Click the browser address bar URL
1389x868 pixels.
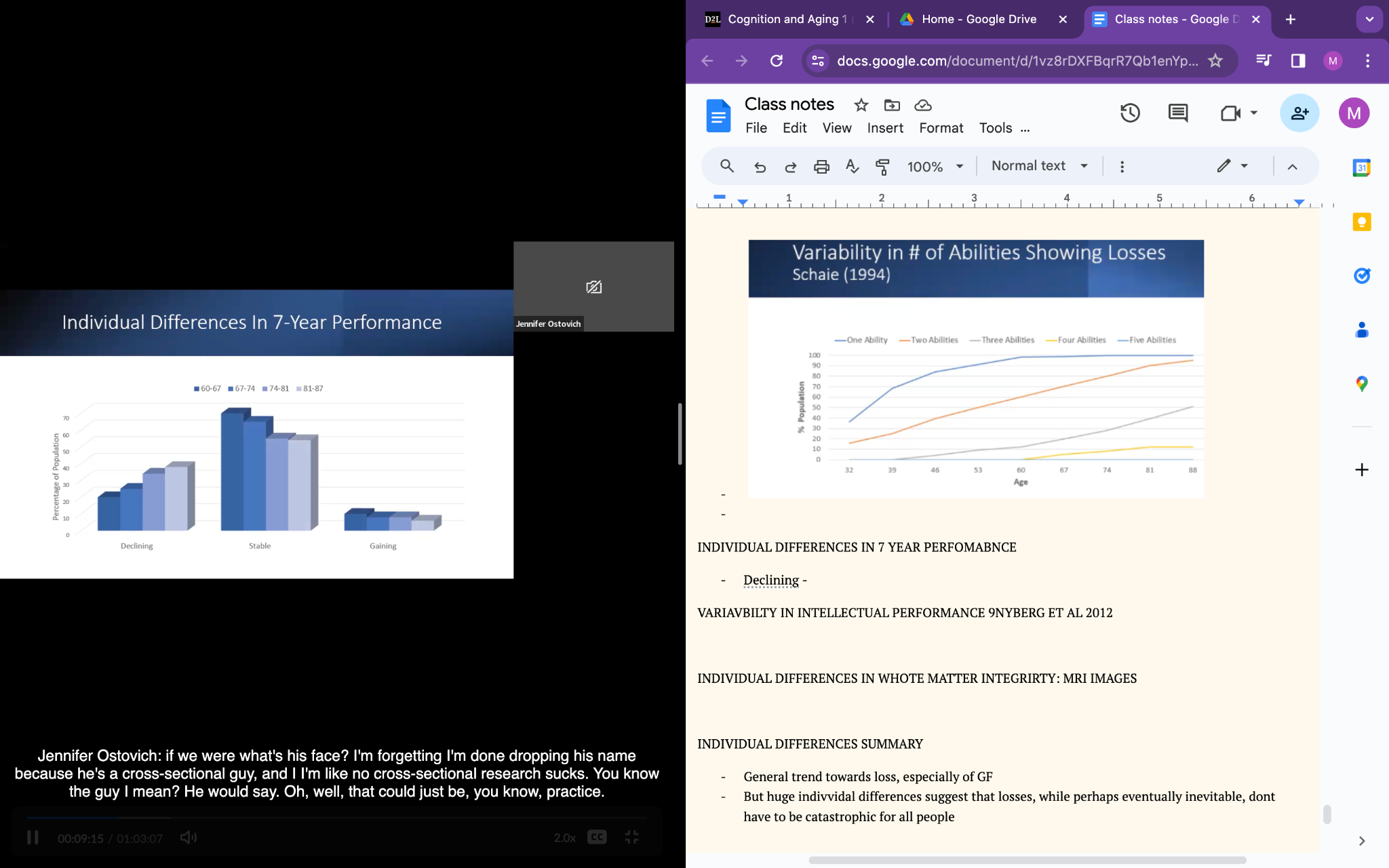pyautogui.click(x=1016, y=61)
